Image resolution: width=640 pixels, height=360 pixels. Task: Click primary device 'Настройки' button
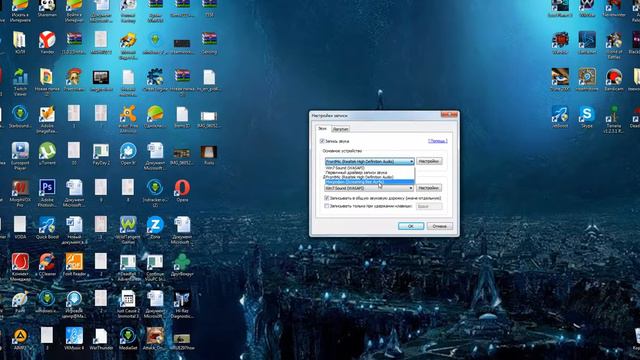(x=429, y=162)
